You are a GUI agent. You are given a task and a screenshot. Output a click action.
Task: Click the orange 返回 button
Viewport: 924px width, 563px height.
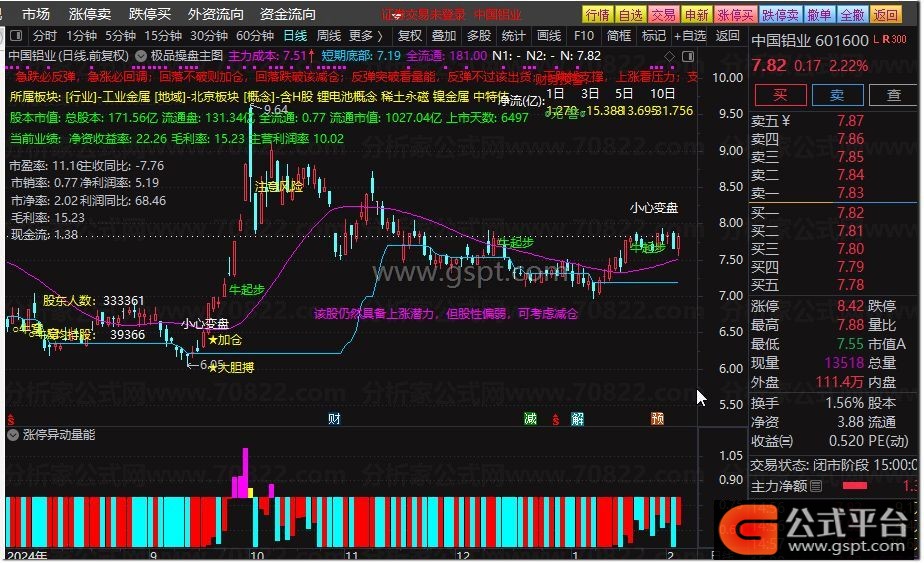(x=885, y=14)
